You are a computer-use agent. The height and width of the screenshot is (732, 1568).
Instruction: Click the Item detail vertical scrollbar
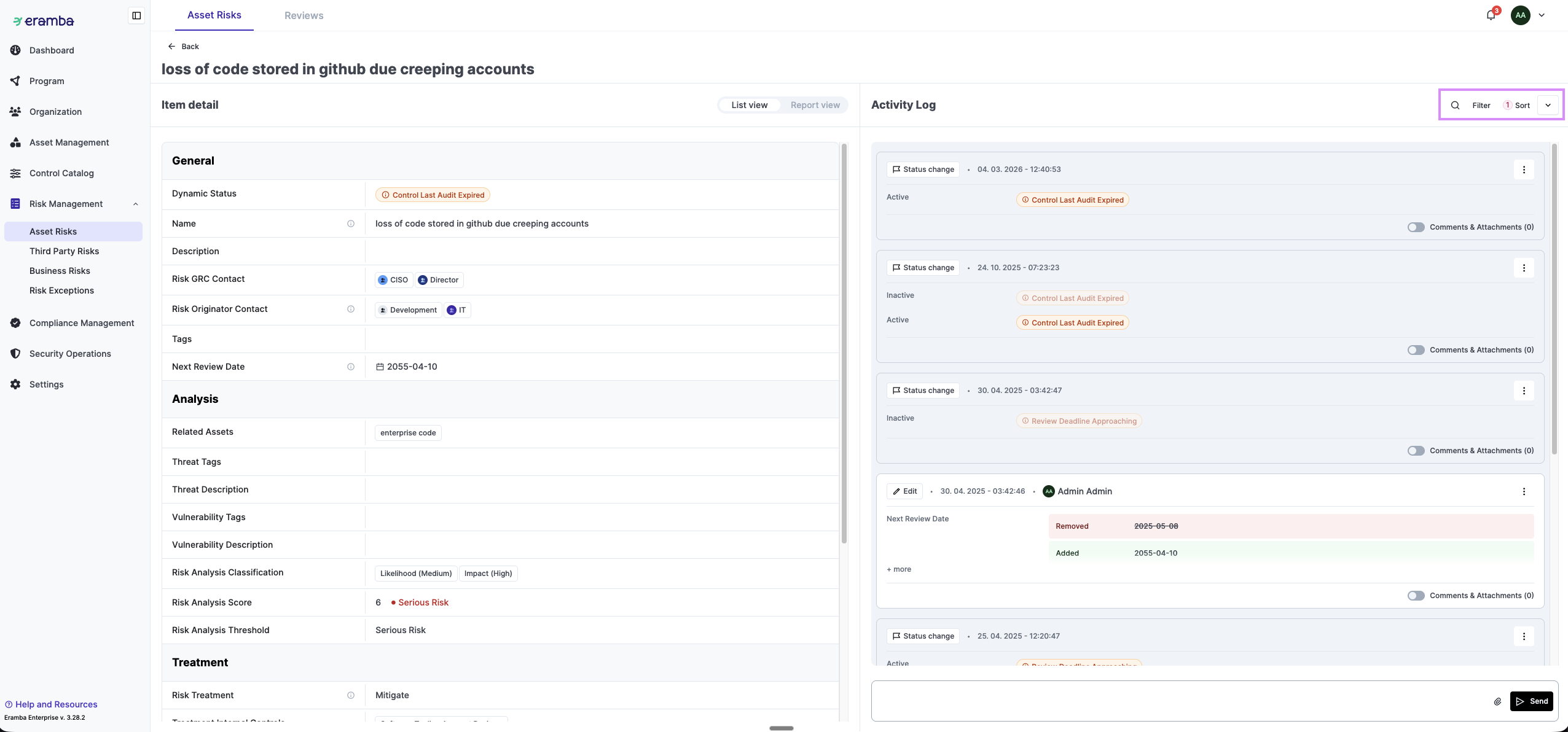844,344
